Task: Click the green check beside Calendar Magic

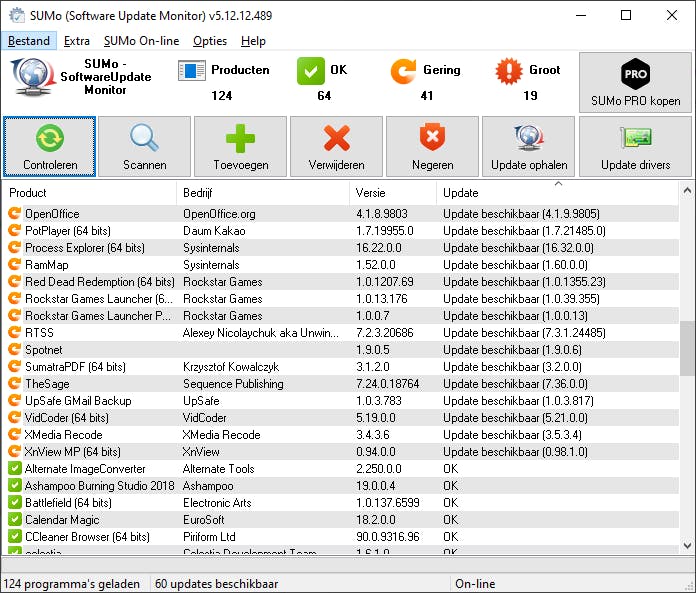Action: point(15,519)
